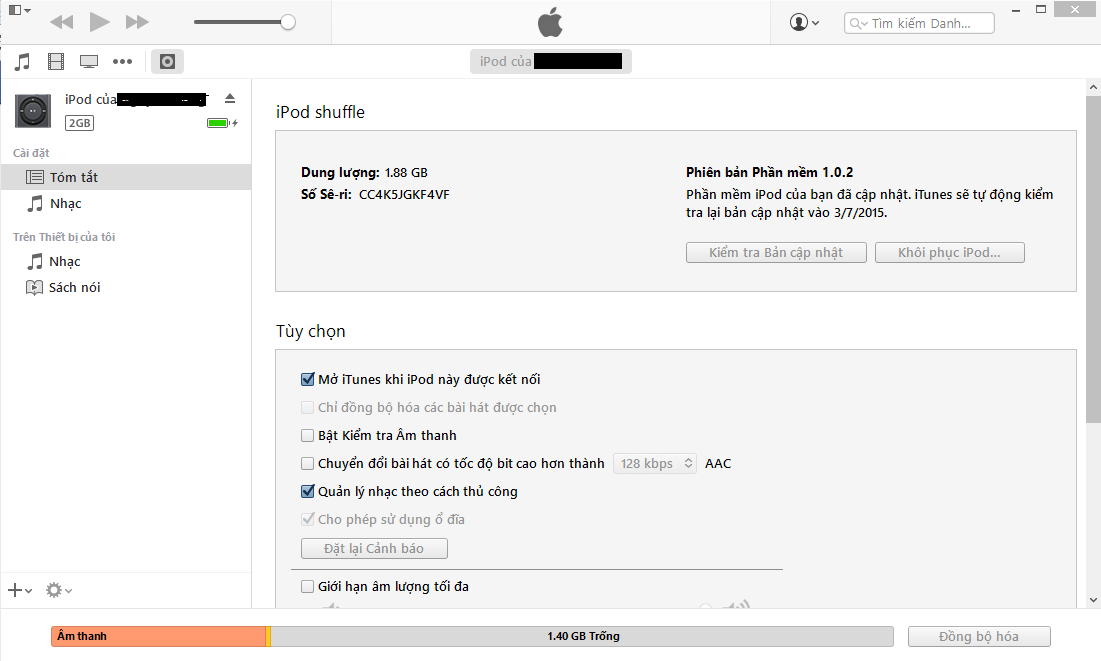Viewport: 1101px width, 661px height.
Task: Enable Chuyển đổi bài hát có tốc độ bit cao hơn
Action: (308, 464)
